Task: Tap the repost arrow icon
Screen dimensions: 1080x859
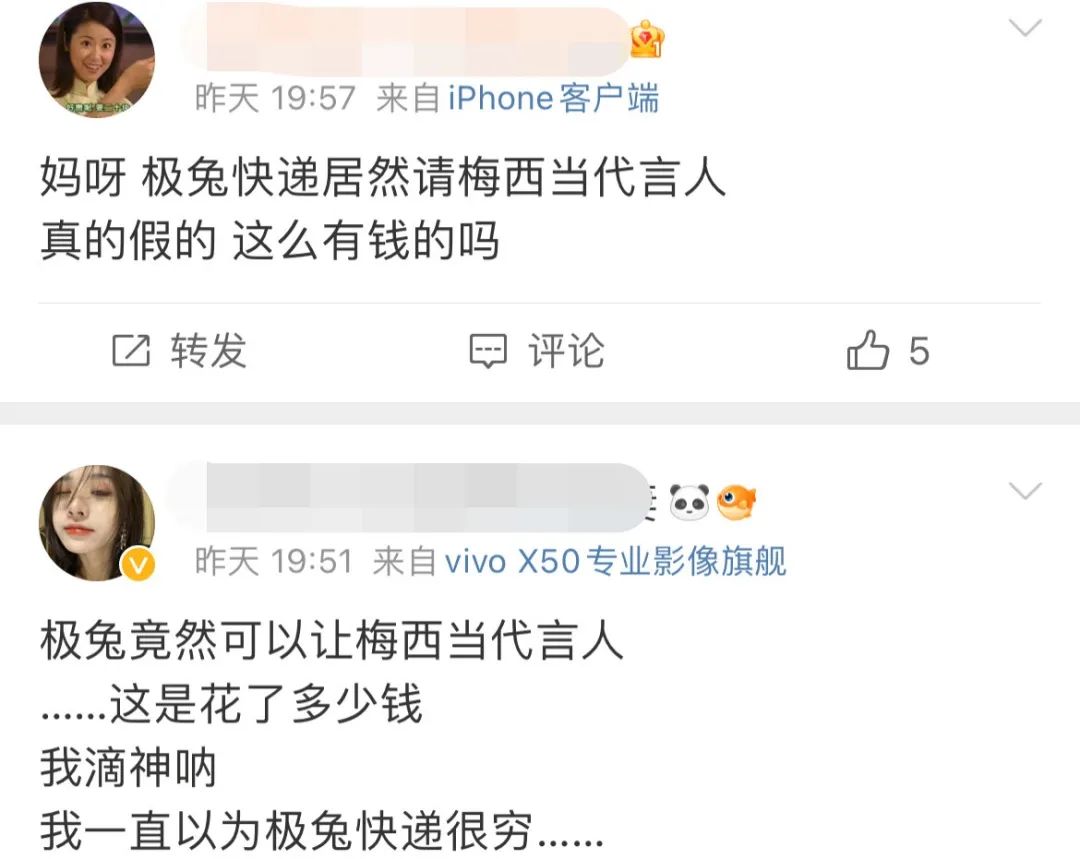Action: pyautogui.click(x=131, y=351)
